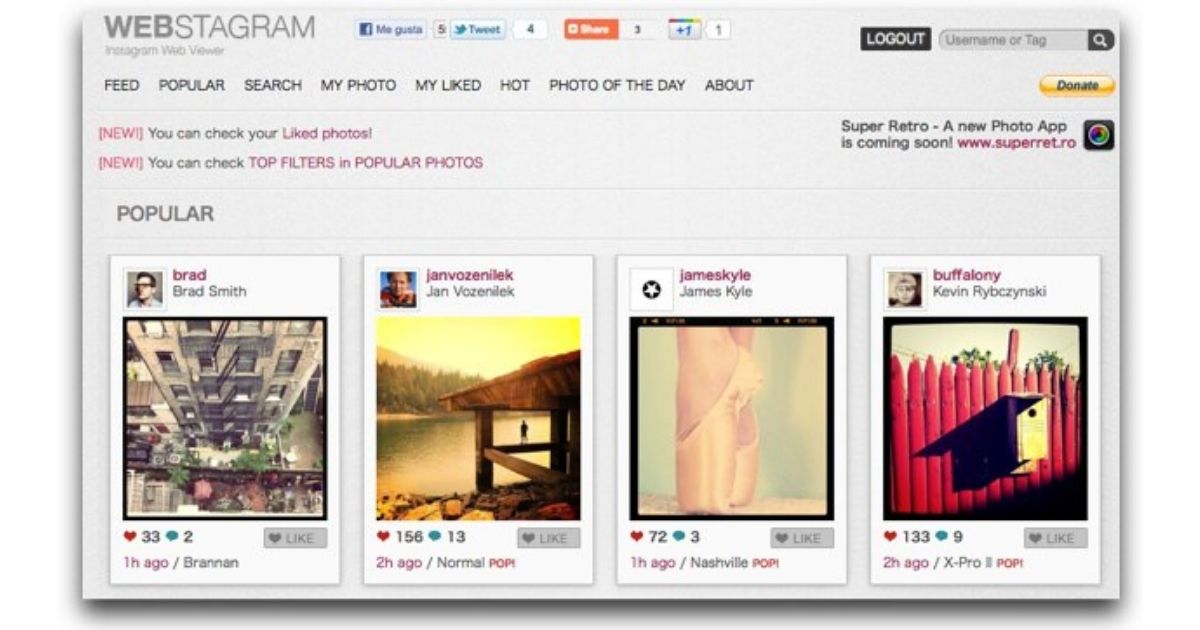Focus the Username or Tag search field

coord(1013,40)
